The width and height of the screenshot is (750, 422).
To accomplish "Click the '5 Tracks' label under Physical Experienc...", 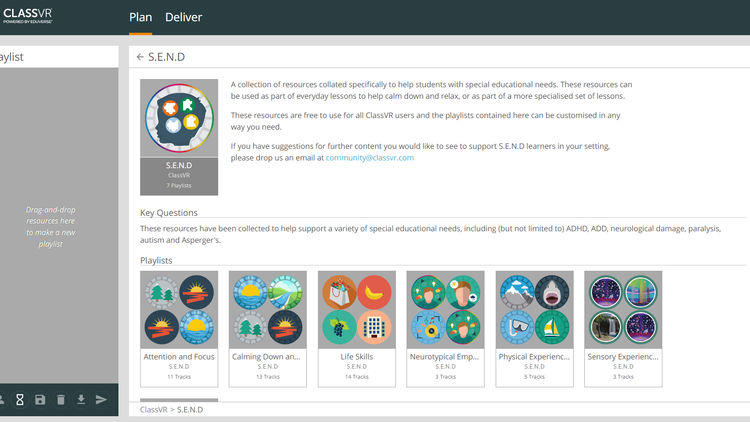I will click(534, 377).
